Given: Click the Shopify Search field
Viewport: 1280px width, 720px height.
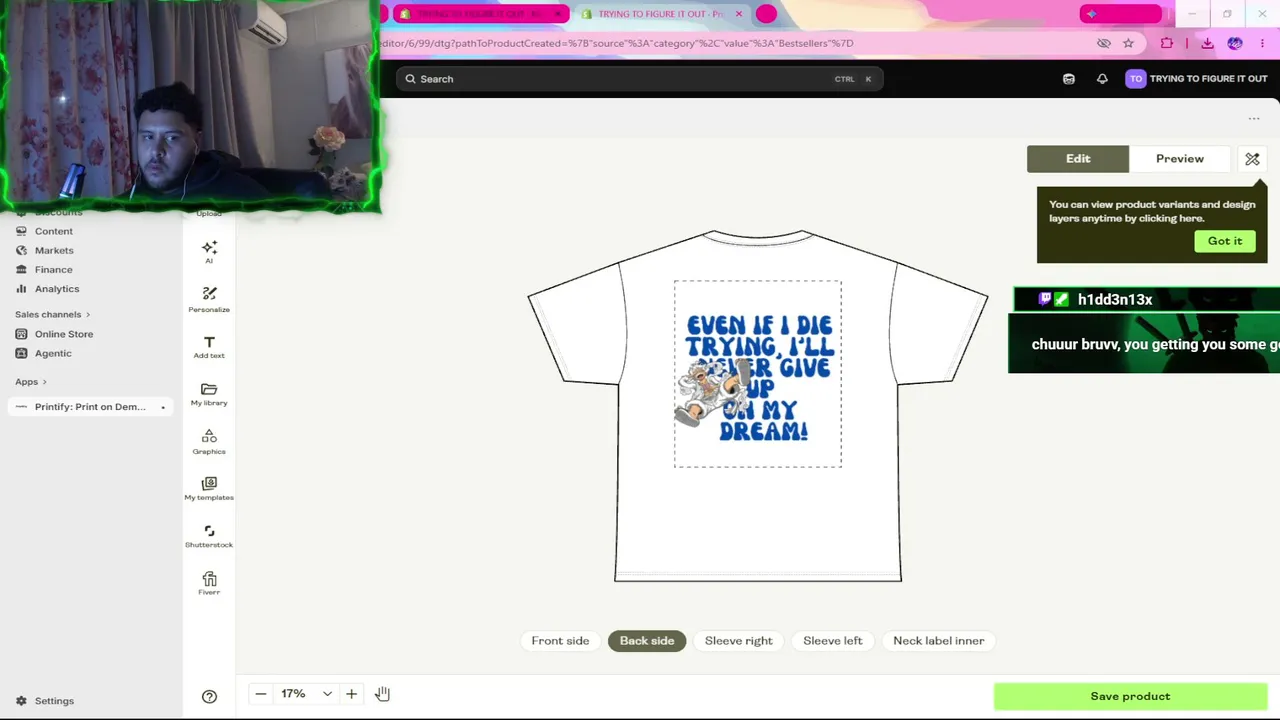Looking at the screenshot, I should (x=639, y=79).
